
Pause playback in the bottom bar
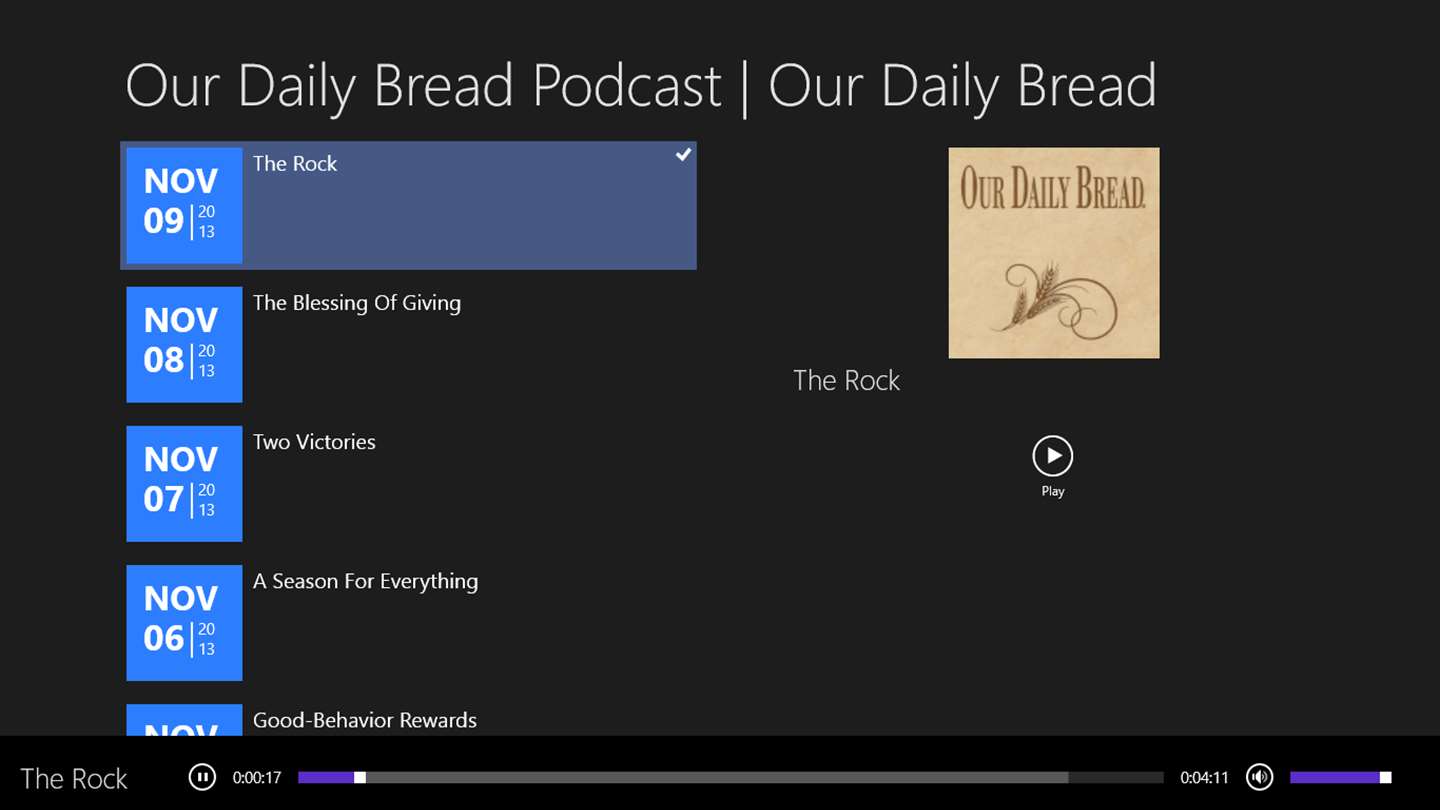pos(202,777)
